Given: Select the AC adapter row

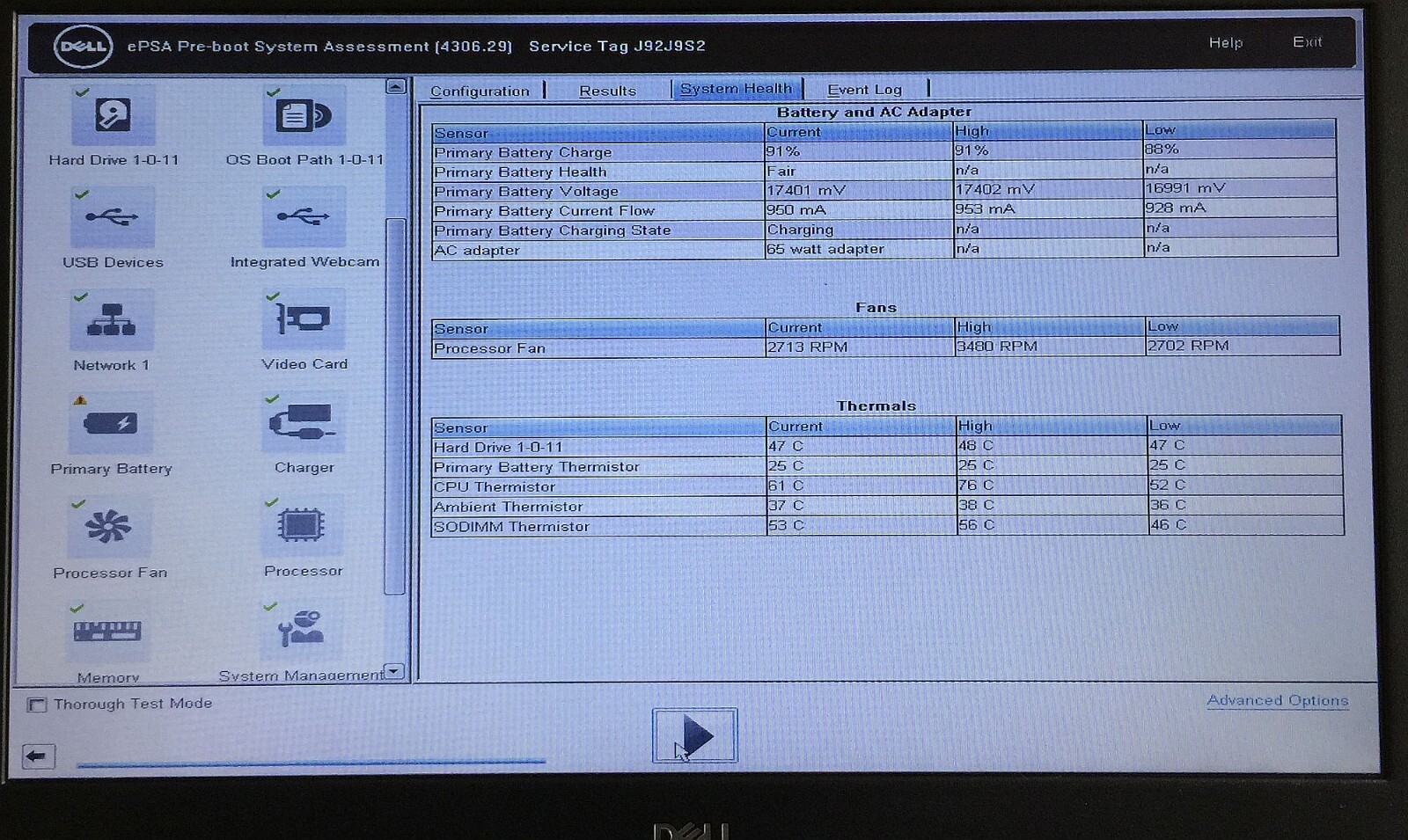Looking at the screenshot, I should (884, 249).
